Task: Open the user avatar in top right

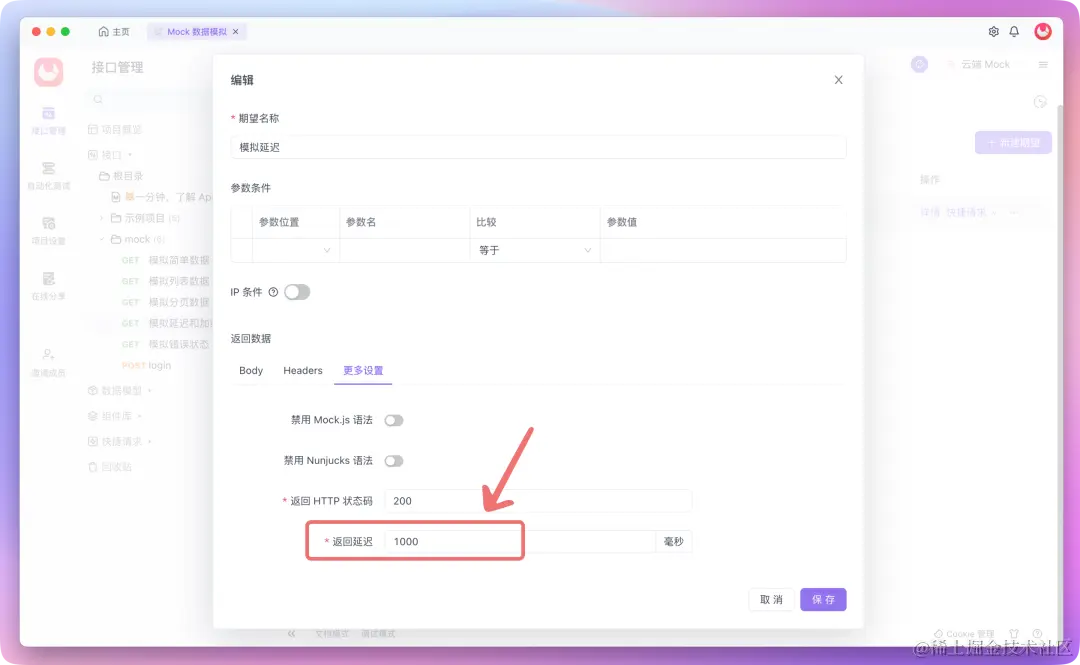Action: pyautogui.click(x=1043, y=31)
